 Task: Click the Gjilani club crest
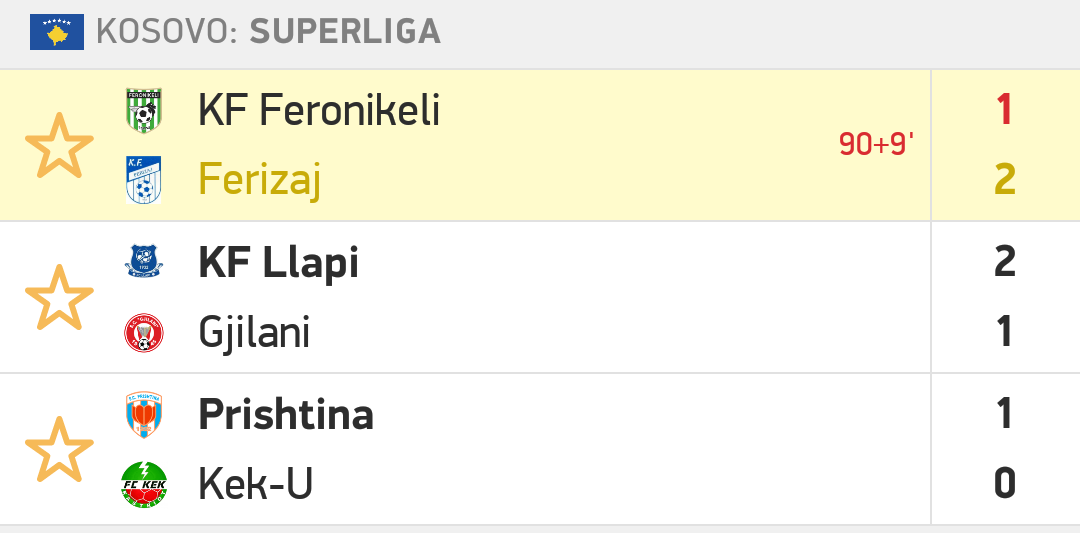click(x=144, y=332)
